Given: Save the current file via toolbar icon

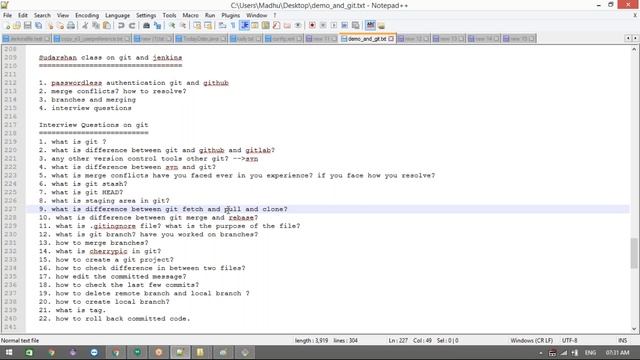Looking at the screenshot, I should click(27, 25).
